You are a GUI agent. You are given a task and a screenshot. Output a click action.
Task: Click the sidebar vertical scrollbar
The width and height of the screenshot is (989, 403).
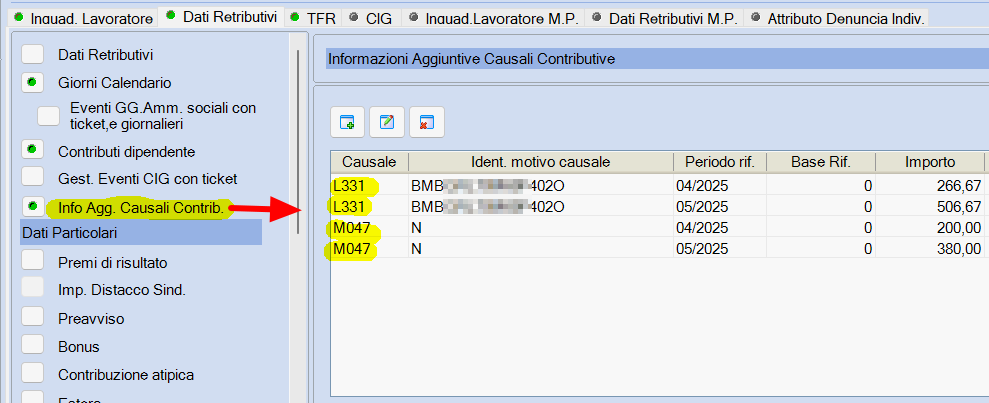[x=297, y=142]
